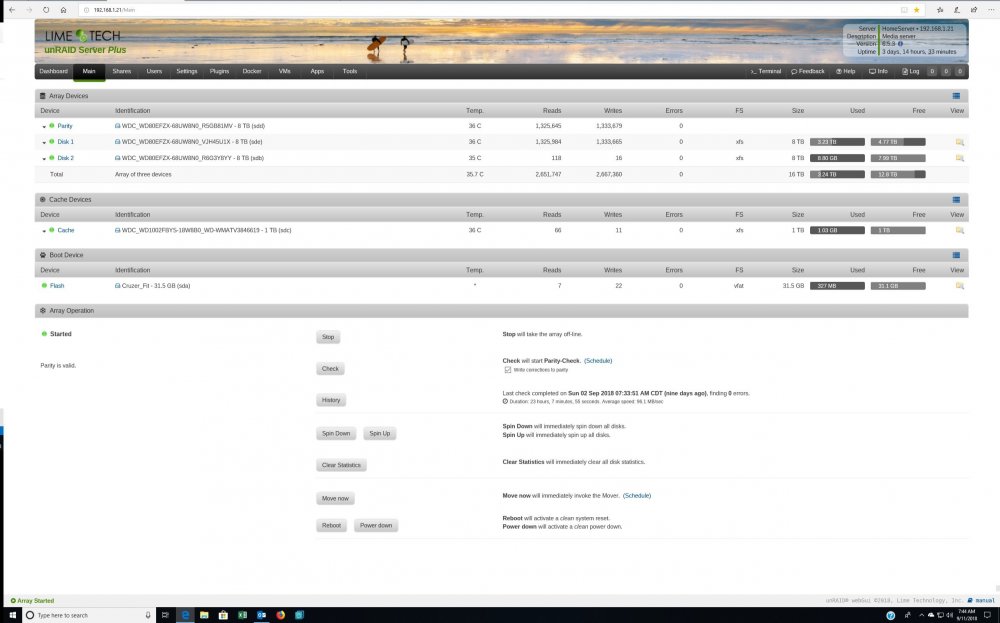Click Total free space bar 12.8 TB
Image resolution: width=1000 pixels, height=623 pixels.
tap(898, 174)
